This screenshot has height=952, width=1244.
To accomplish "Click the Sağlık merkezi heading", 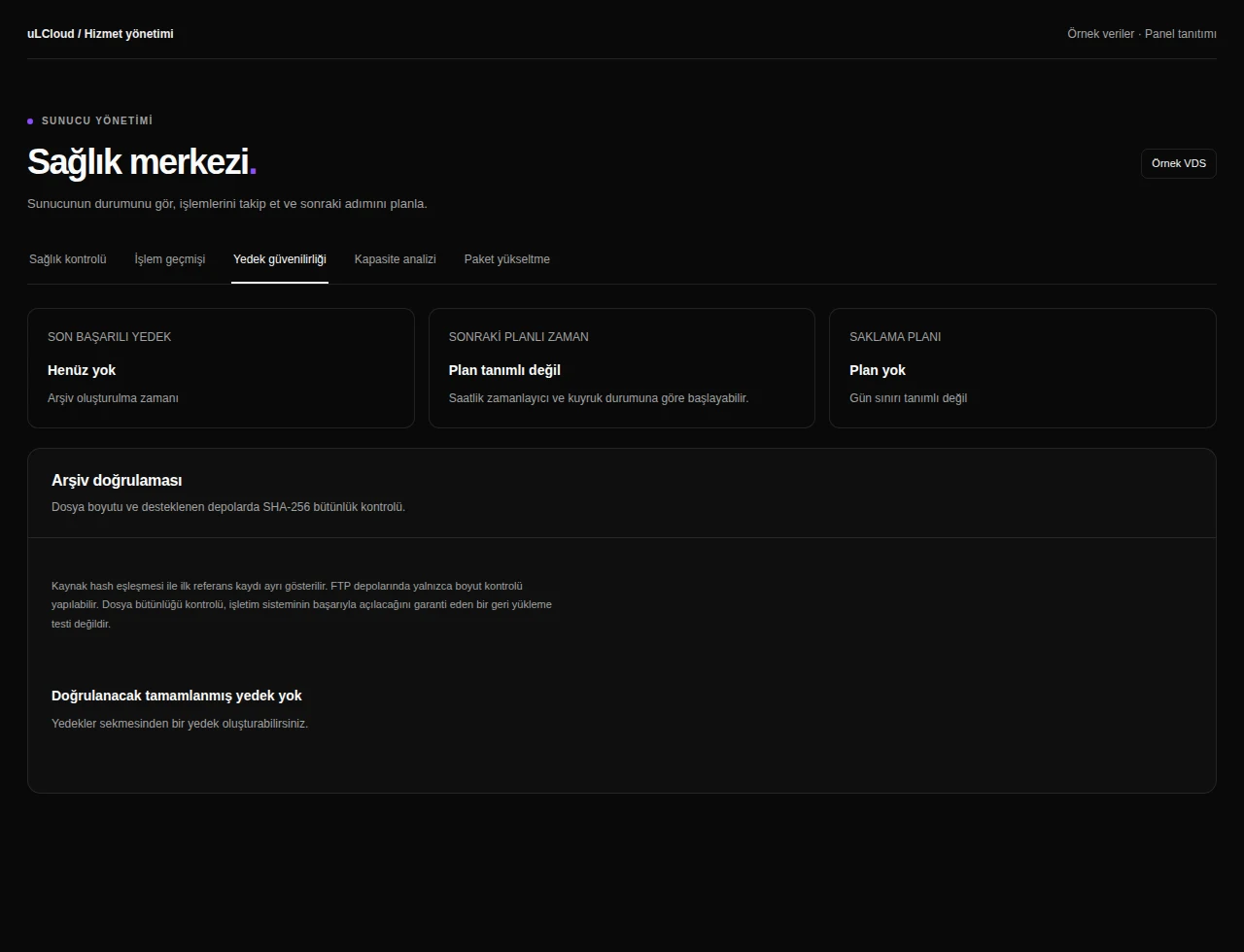I will [142, 162].
